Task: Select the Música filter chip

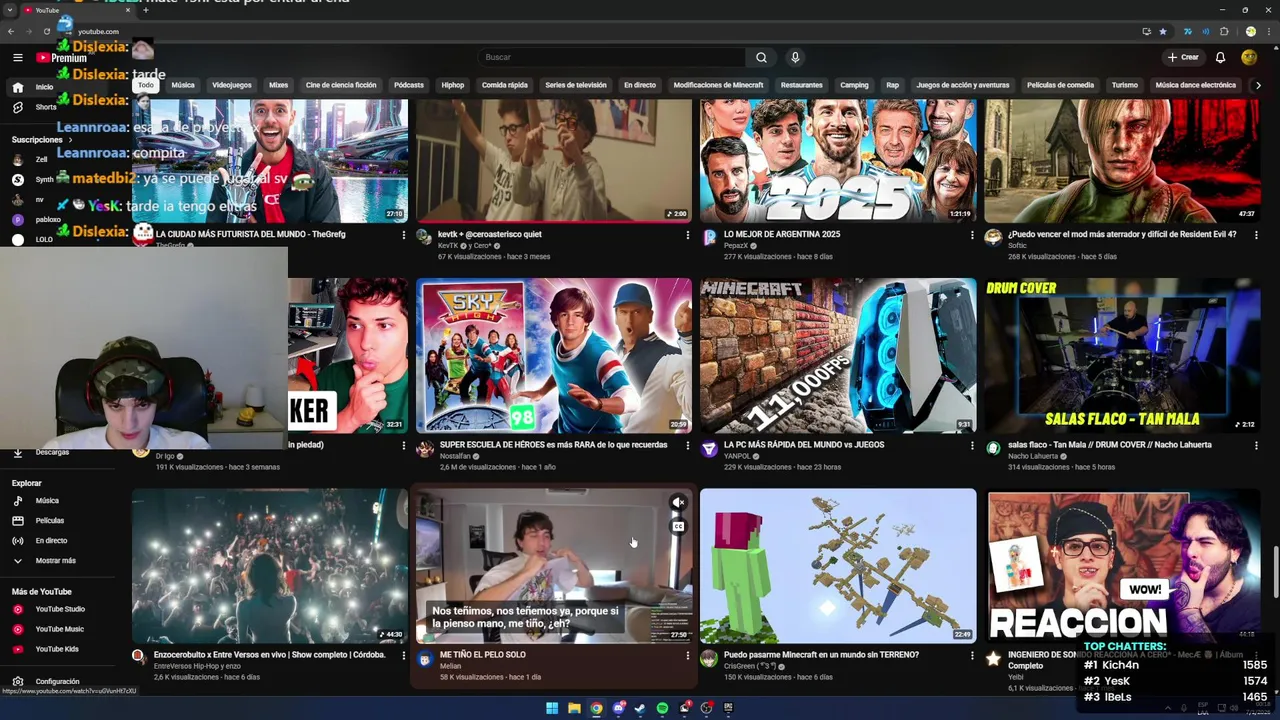Action: click(183, 85)
